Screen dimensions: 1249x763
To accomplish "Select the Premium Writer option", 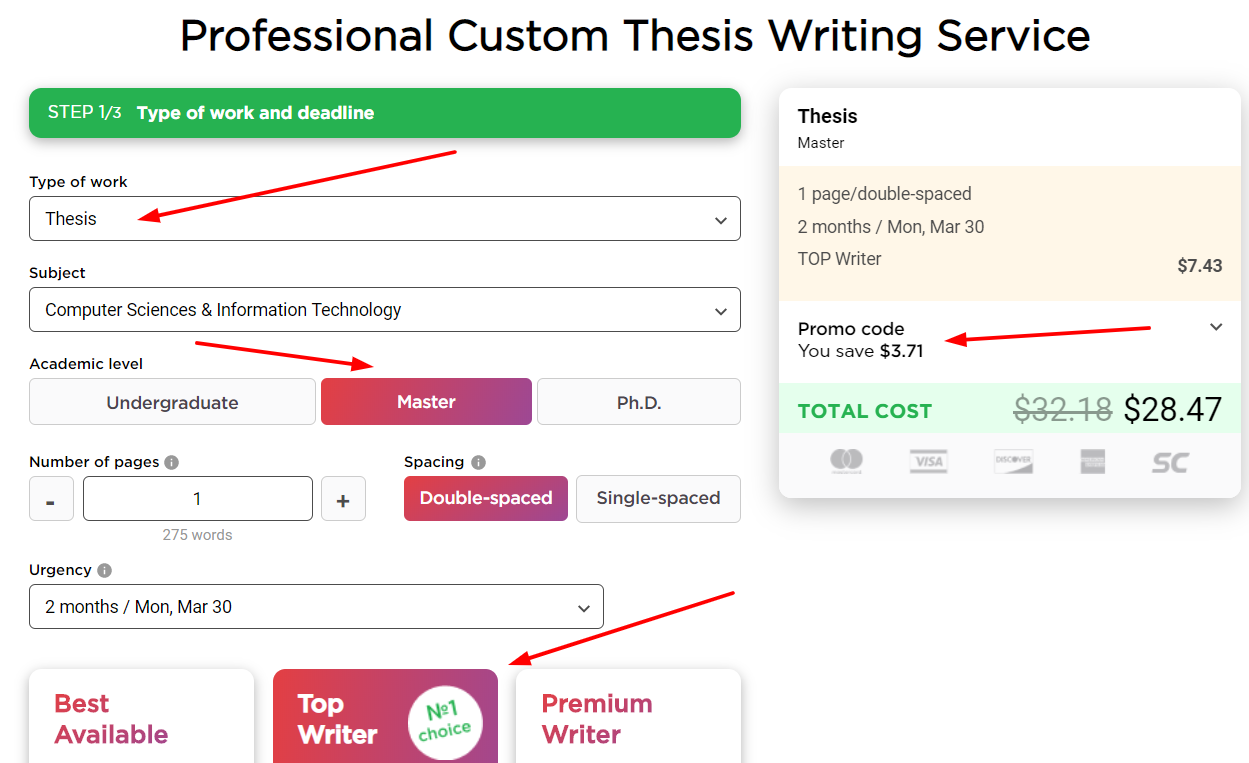I will pyautogui.click(x=627, y=717).
